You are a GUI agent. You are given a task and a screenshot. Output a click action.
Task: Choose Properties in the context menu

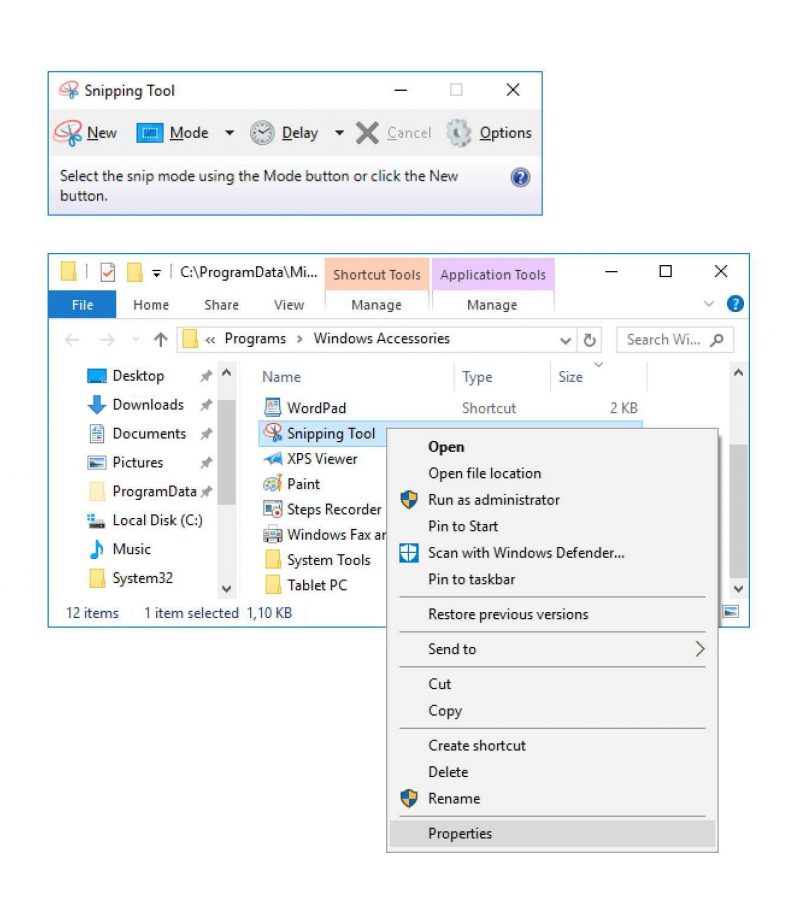(552, 833)
